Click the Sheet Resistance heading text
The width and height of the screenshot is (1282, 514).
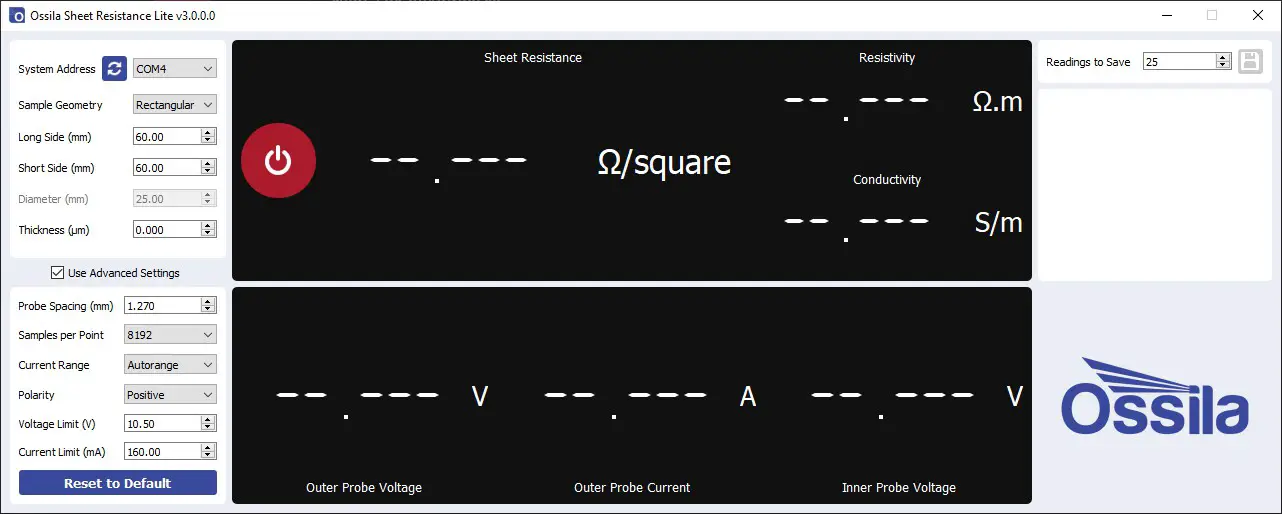tap(533, 58)
